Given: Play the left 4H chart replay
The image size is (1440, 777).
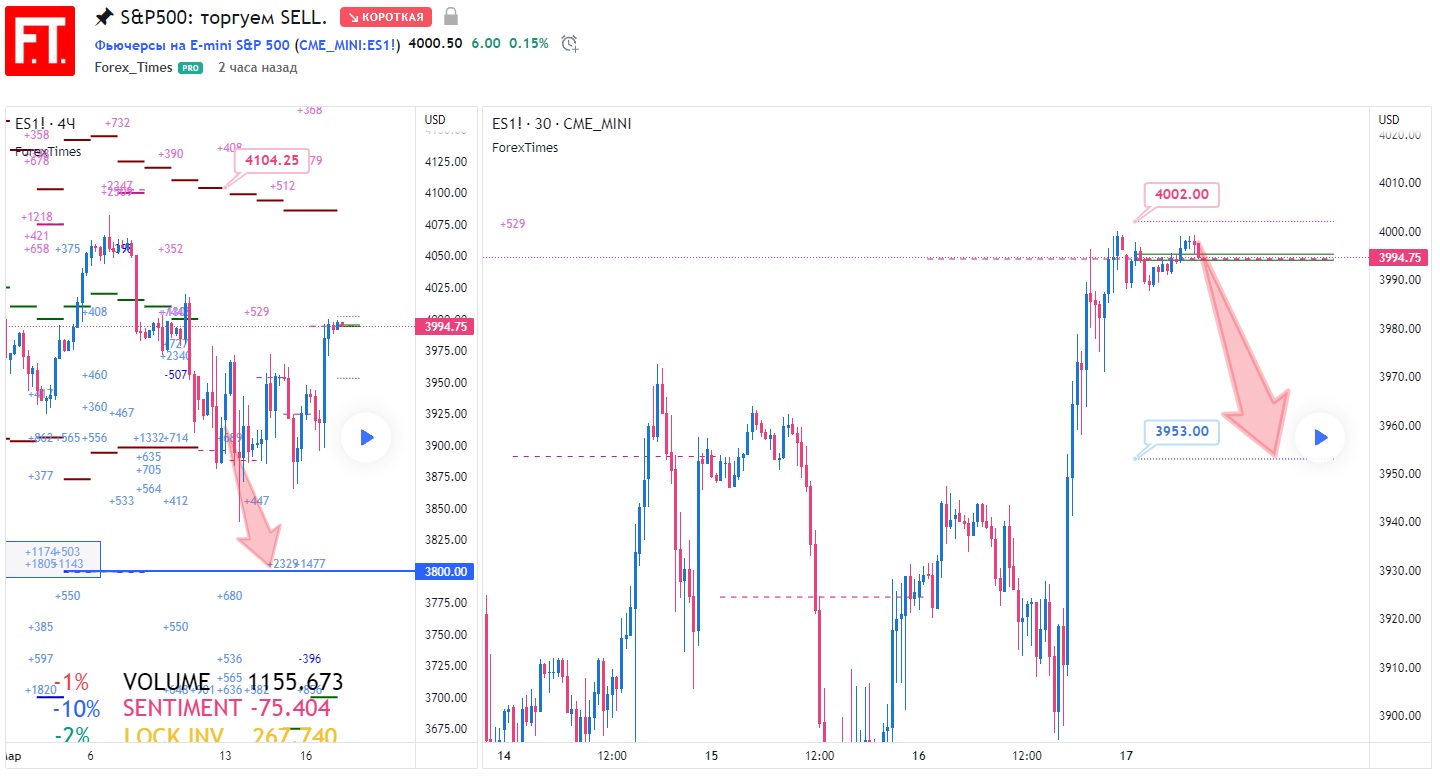Looking at the screenshot, I should (365, 437).
